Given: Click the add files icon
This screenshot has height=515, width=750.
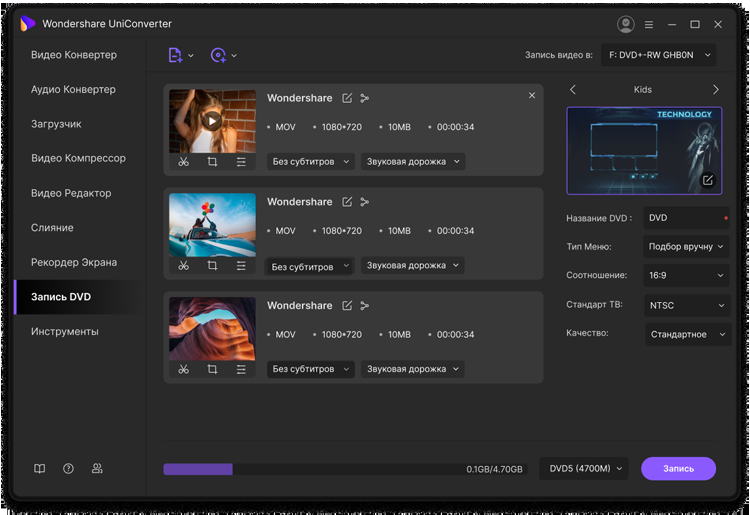Looking at the screenshot, I should 175,55.
